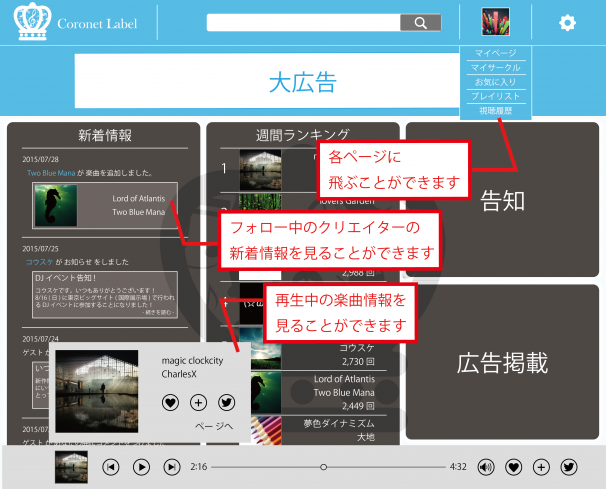Click the playback progress slider handle
This screenshot has width=606, height=489.
[x=323, y=467]
